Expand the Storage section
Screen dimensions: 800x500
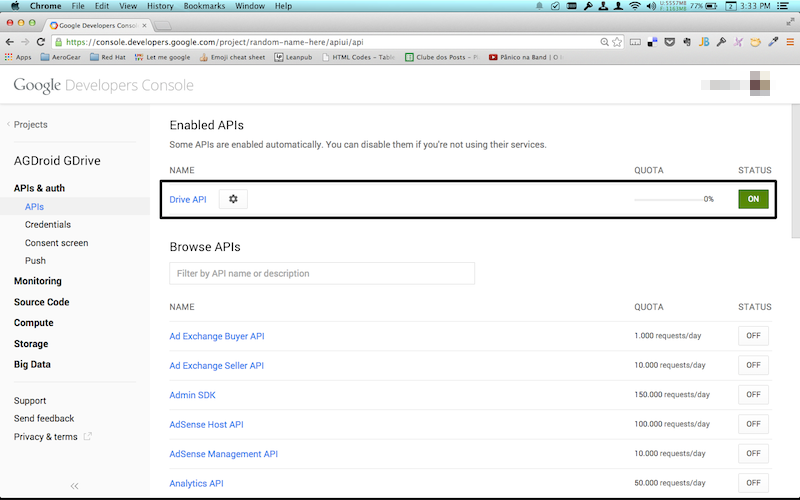click(x=31, y=344)
